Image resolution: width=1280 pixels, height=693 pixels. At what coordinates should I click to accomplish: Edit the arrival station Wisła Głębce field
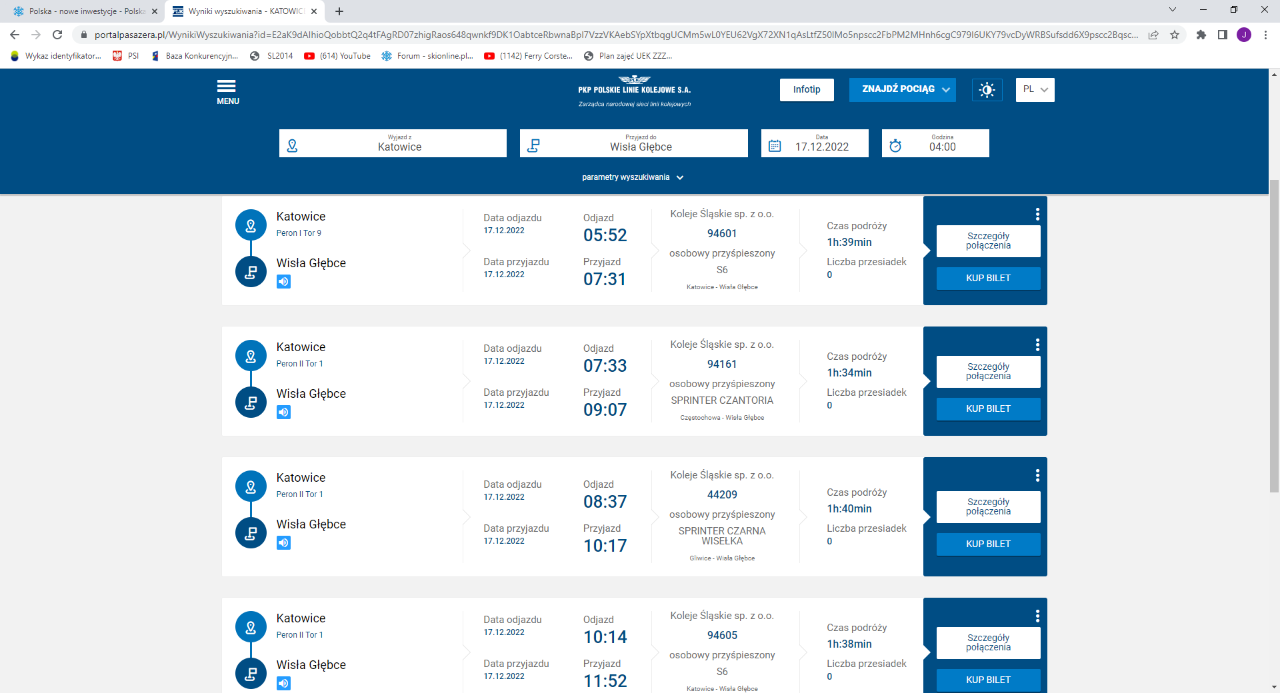pos(634,143)
